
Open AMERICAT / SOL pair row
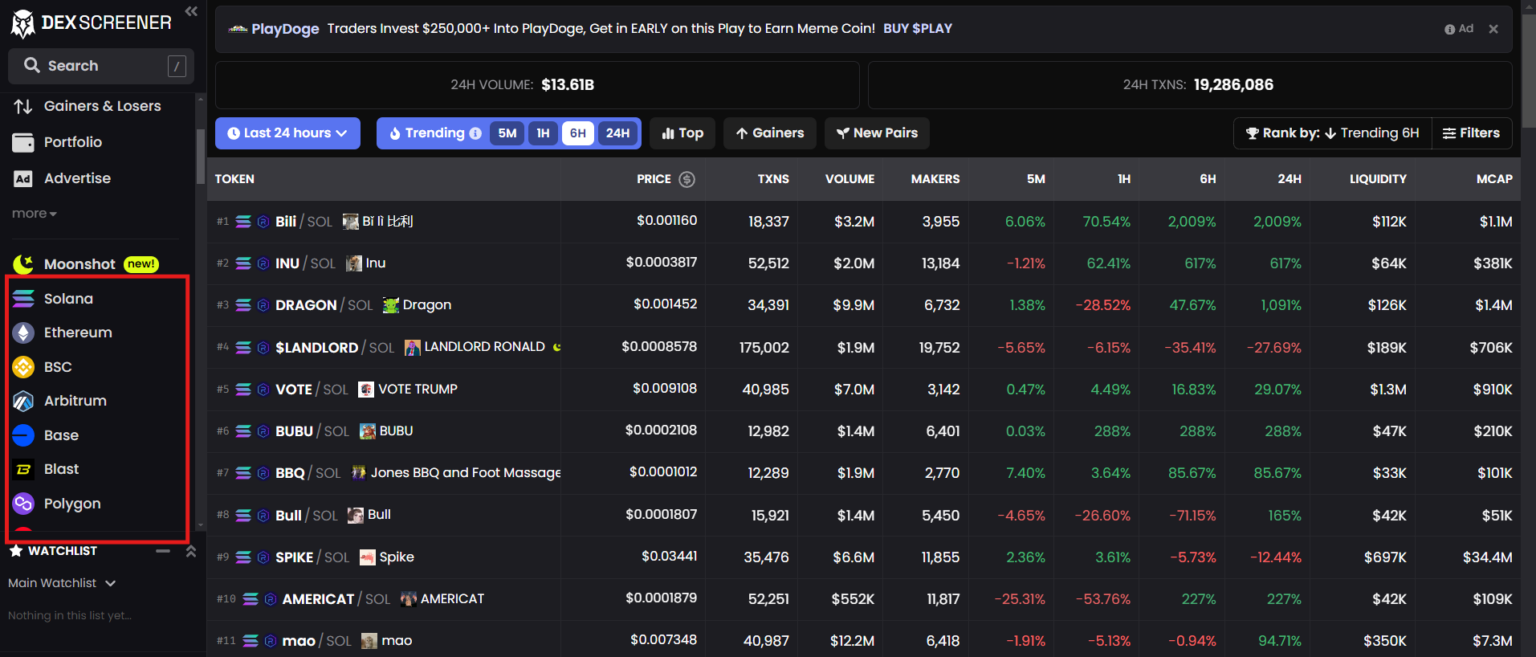tap(864, 599)
